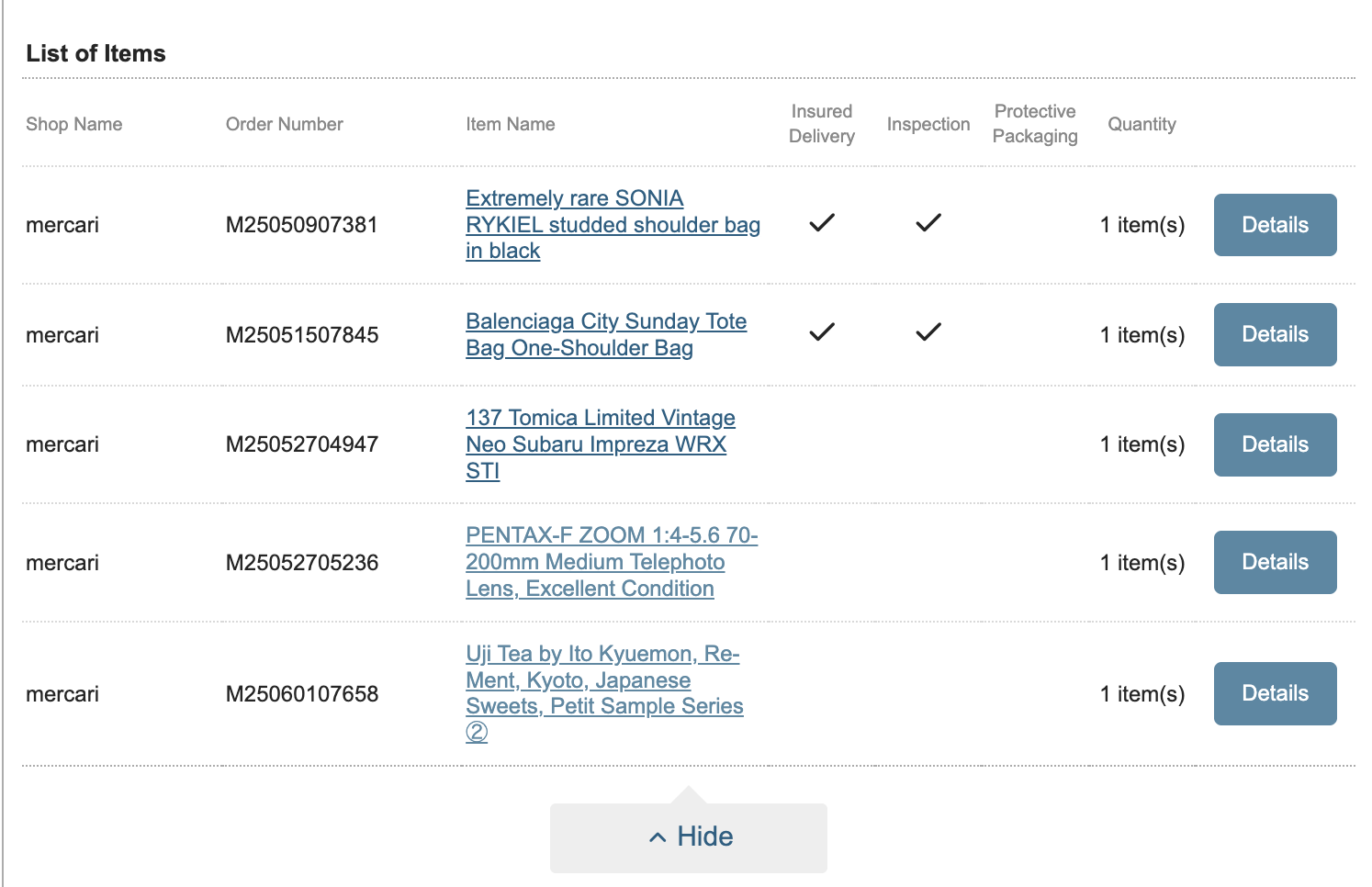Select order number M25050907381 text
Image resolution: width=1372 pixels, height=887 pixels.
302,225
